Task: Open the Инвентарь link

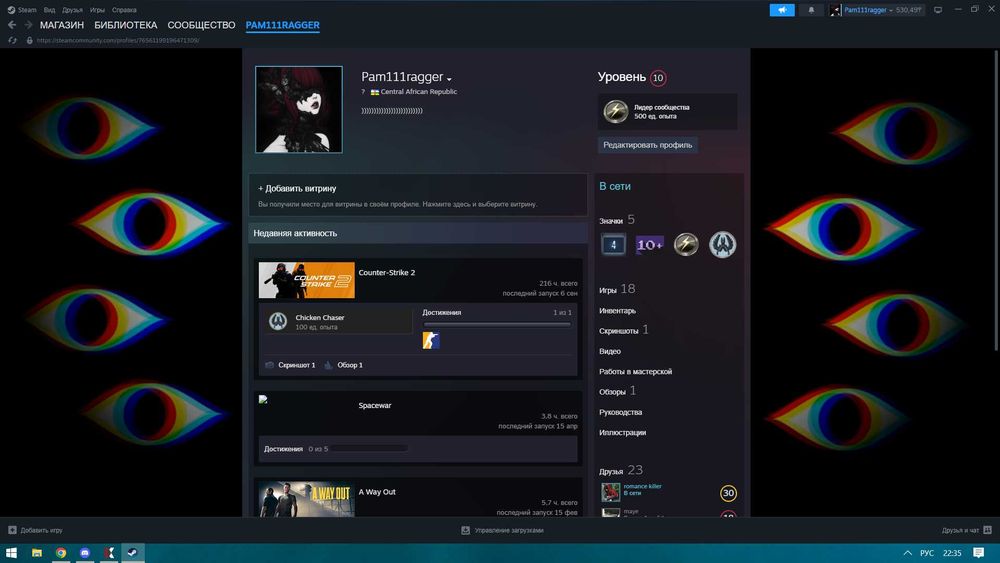Action: [617, 311]
